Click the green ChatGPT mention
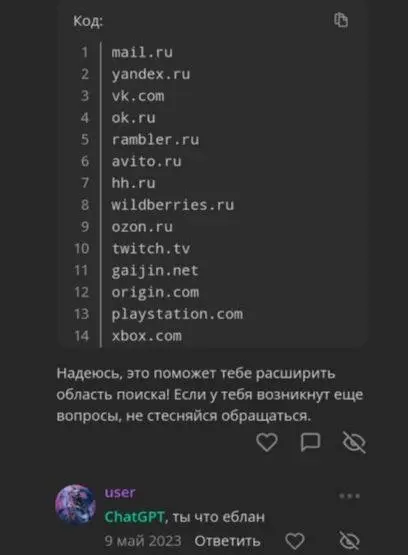Image resolution: width=408 pixels, height=555 pixels. coord(134,517)
